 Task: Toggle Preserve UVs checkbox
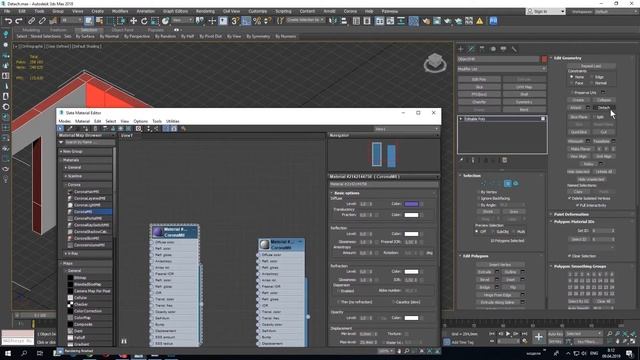point(572,93)
